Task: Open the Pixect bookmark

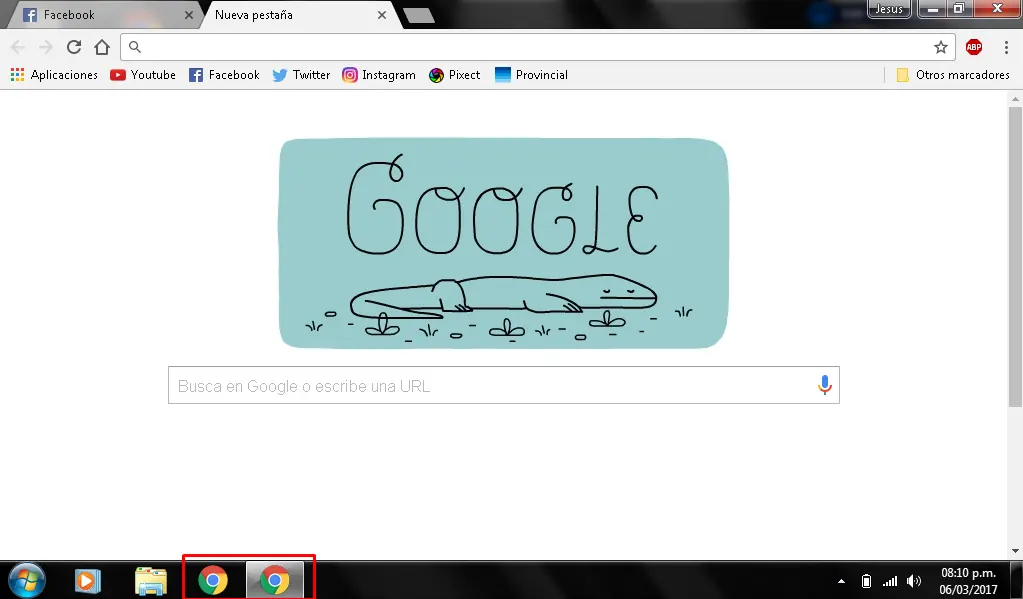Action: click(455, 75)
